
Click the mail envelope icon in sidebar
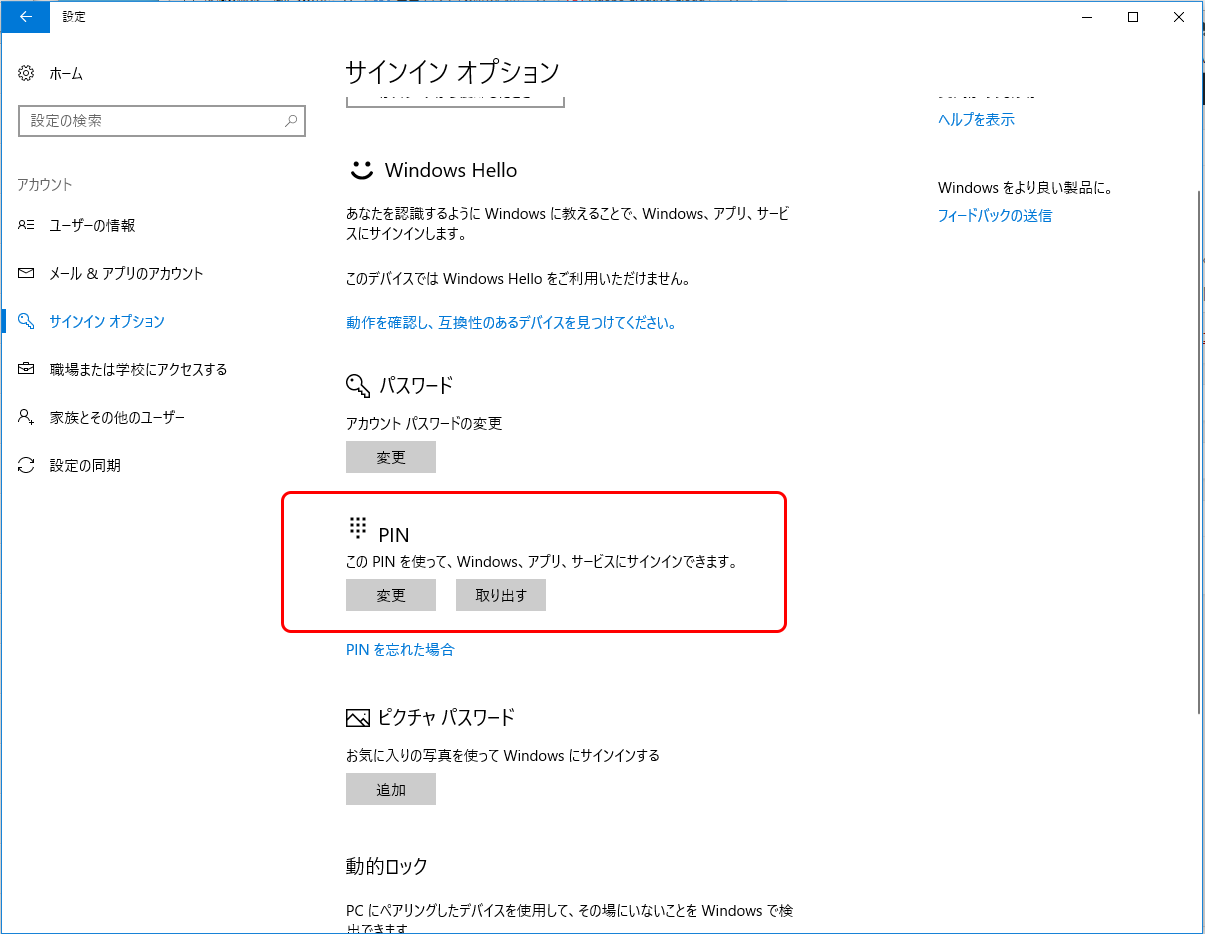coord(27,273)
